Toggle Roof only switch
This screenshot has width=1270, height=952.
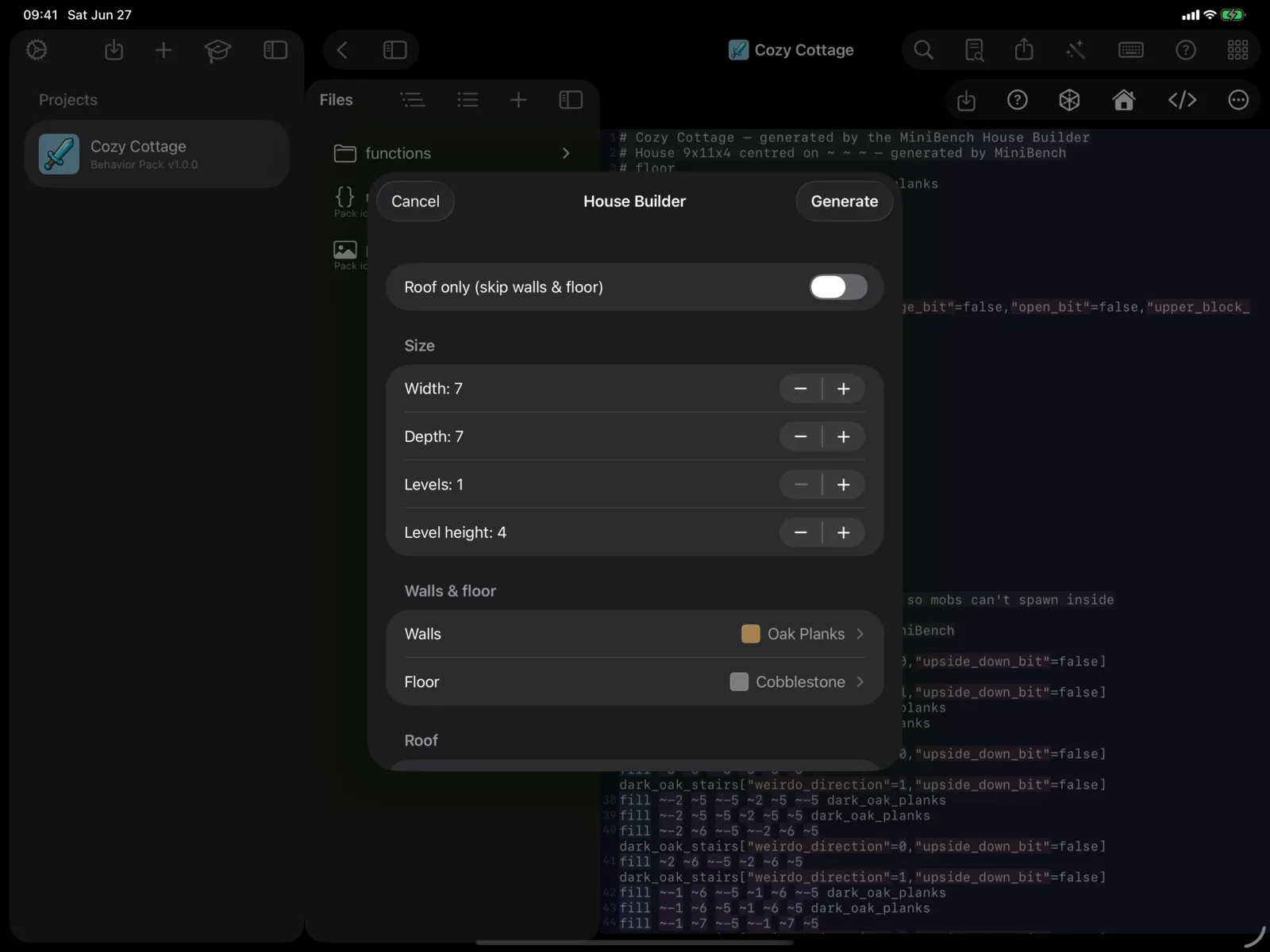tap(838, 287)
